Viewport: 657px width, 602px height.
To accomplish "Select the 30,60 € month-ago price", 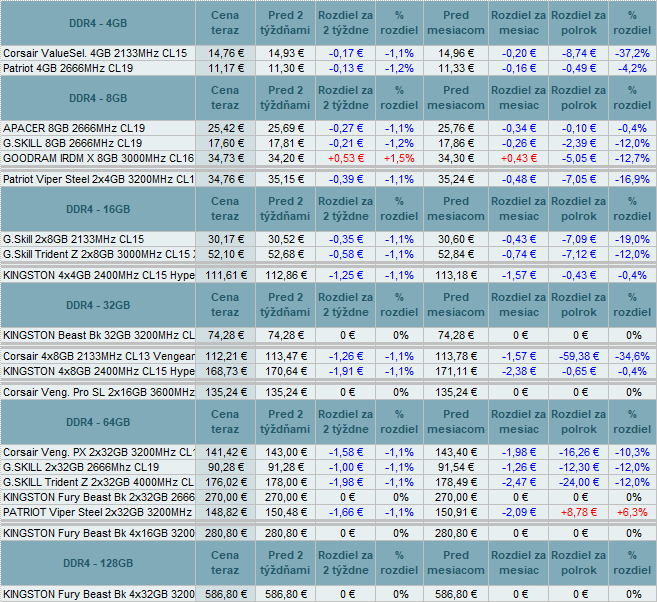I will [x=456, y=240].
